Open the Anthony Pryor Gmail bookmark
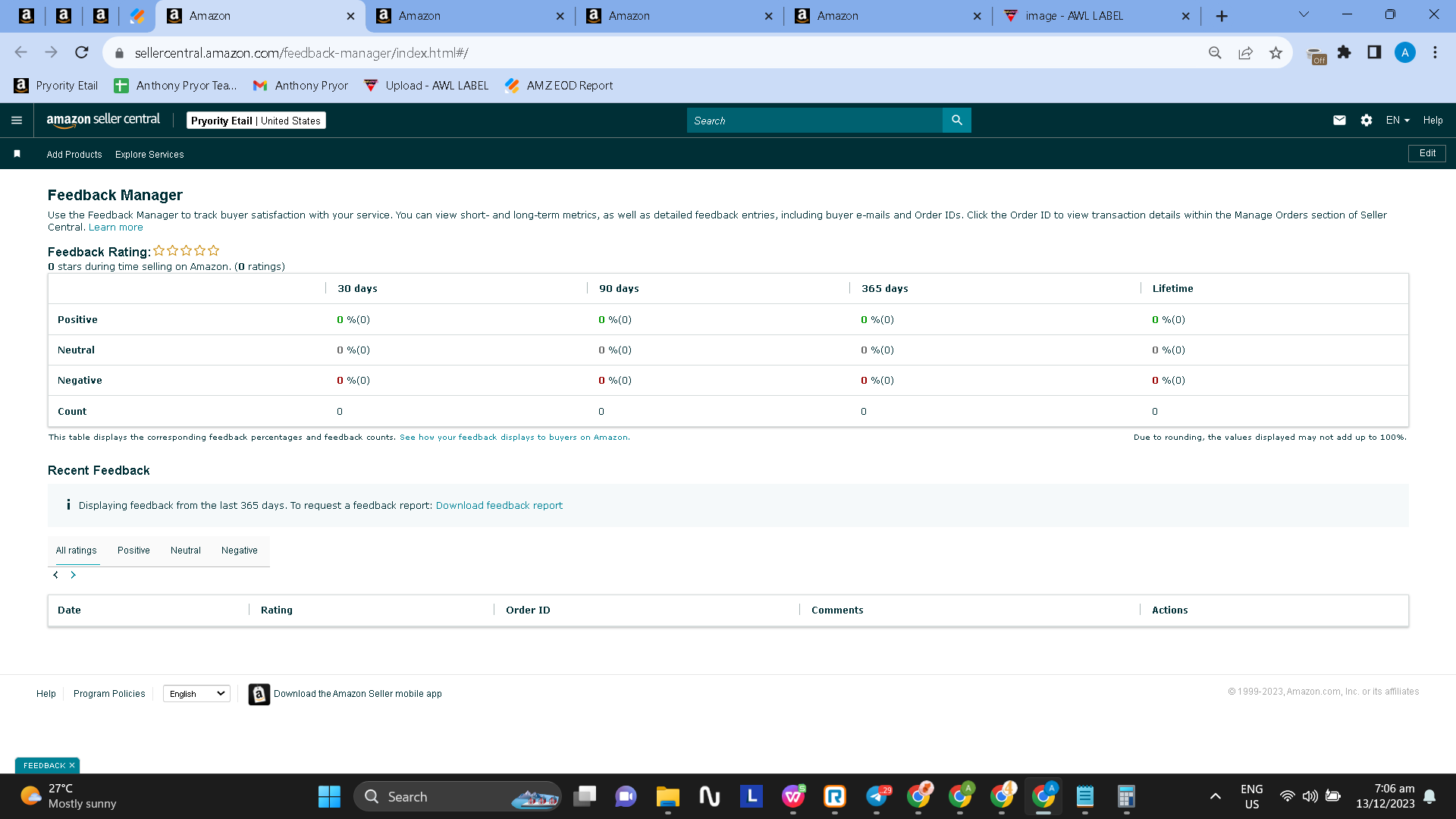 [300, 86]
